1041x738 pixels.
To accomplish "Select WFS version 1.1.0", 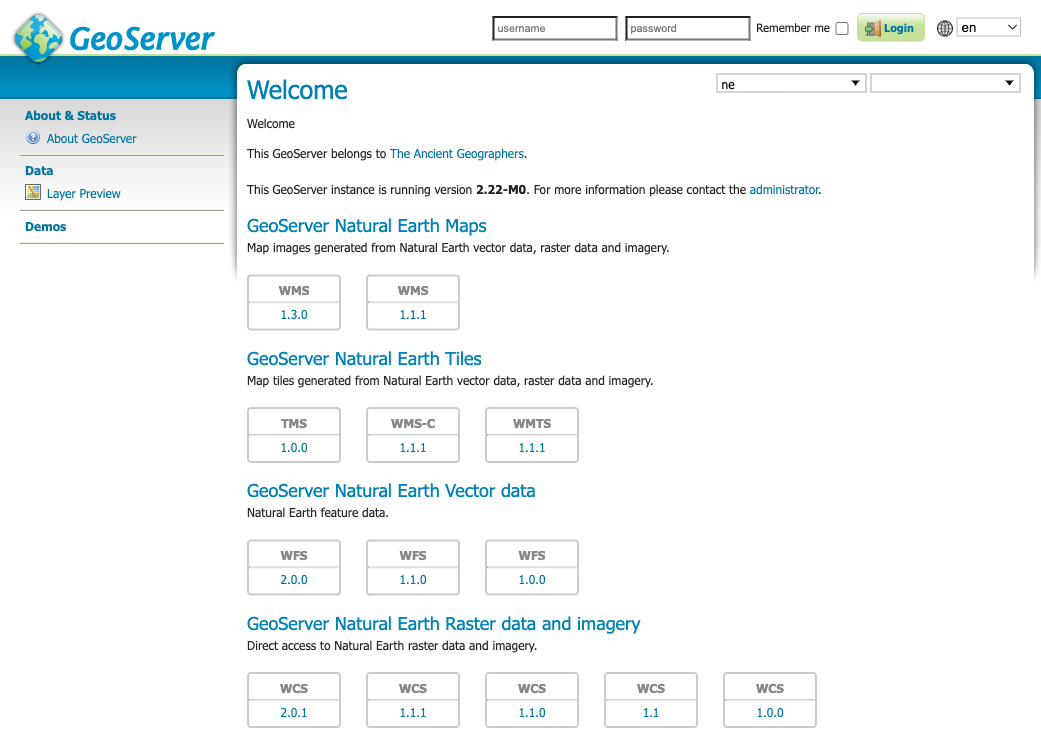I will tap(413, 580).
